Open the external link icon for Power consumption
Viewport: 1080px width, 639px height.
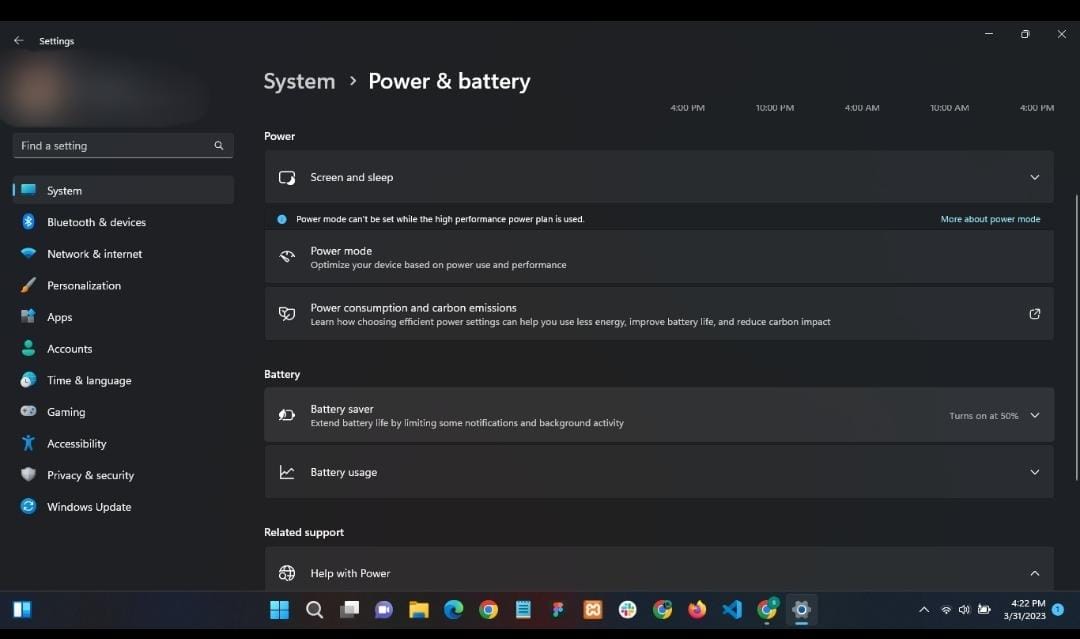click(1034, 314)
